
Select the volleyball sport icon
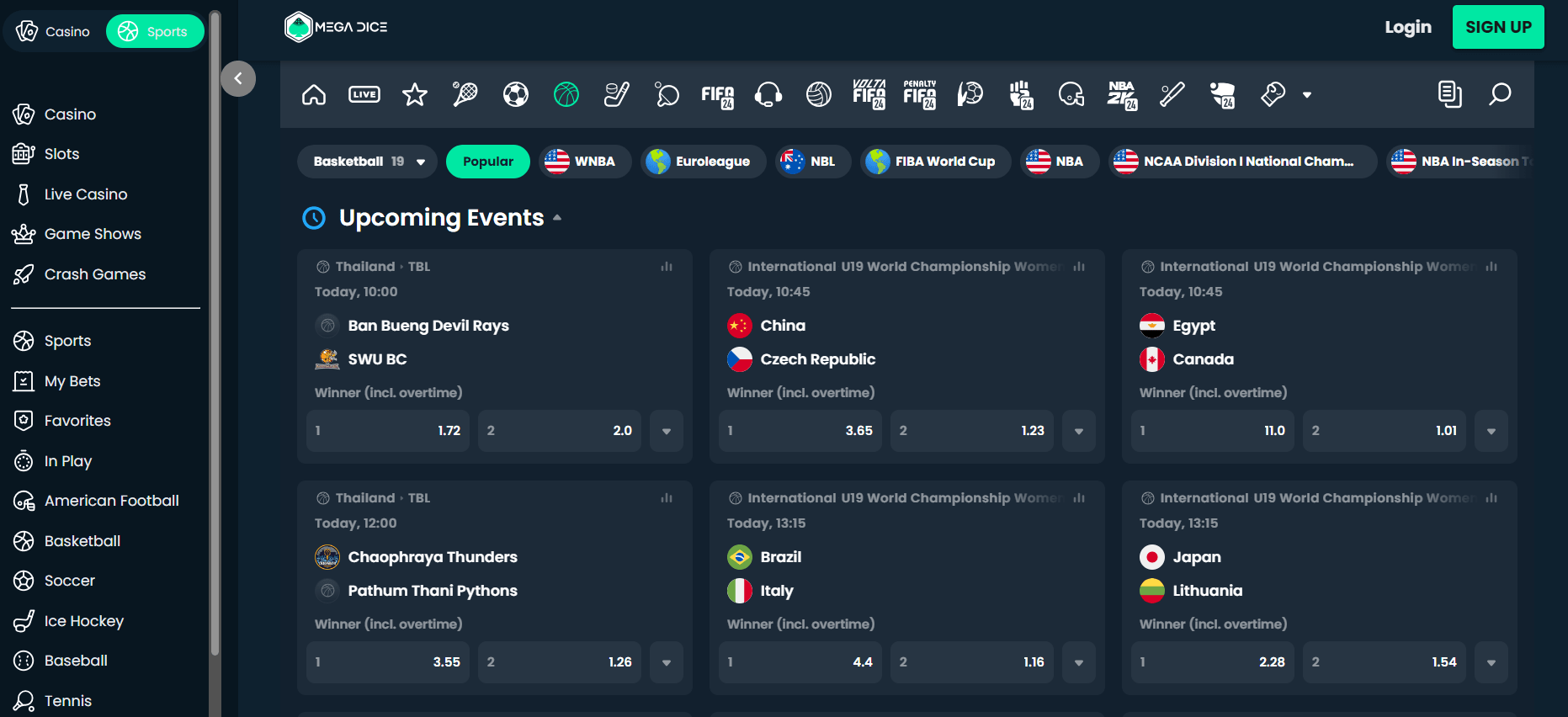819,94
